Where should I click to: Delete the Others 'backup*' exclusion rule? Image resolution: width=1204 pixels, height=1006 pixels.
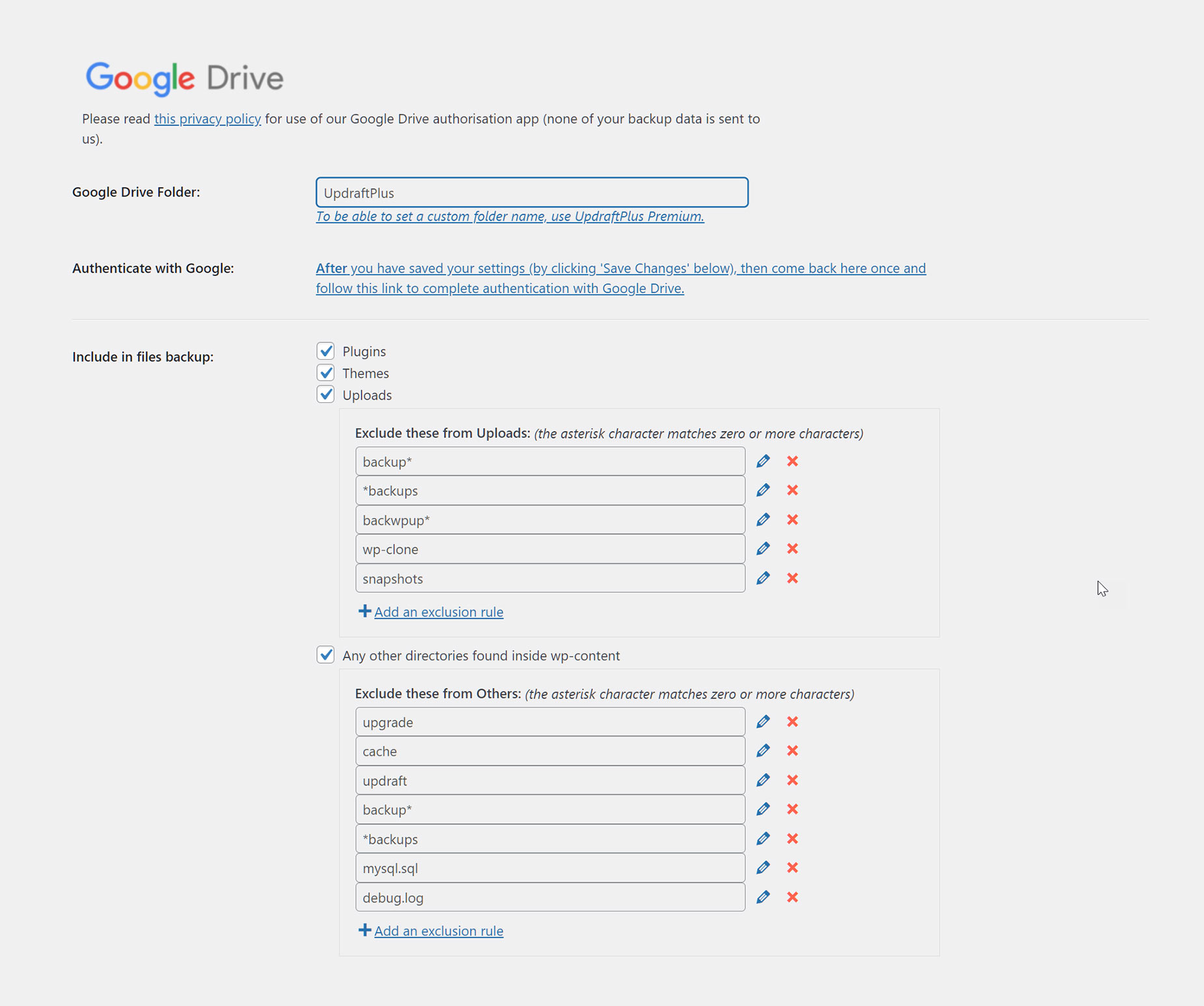coord(792,809)
